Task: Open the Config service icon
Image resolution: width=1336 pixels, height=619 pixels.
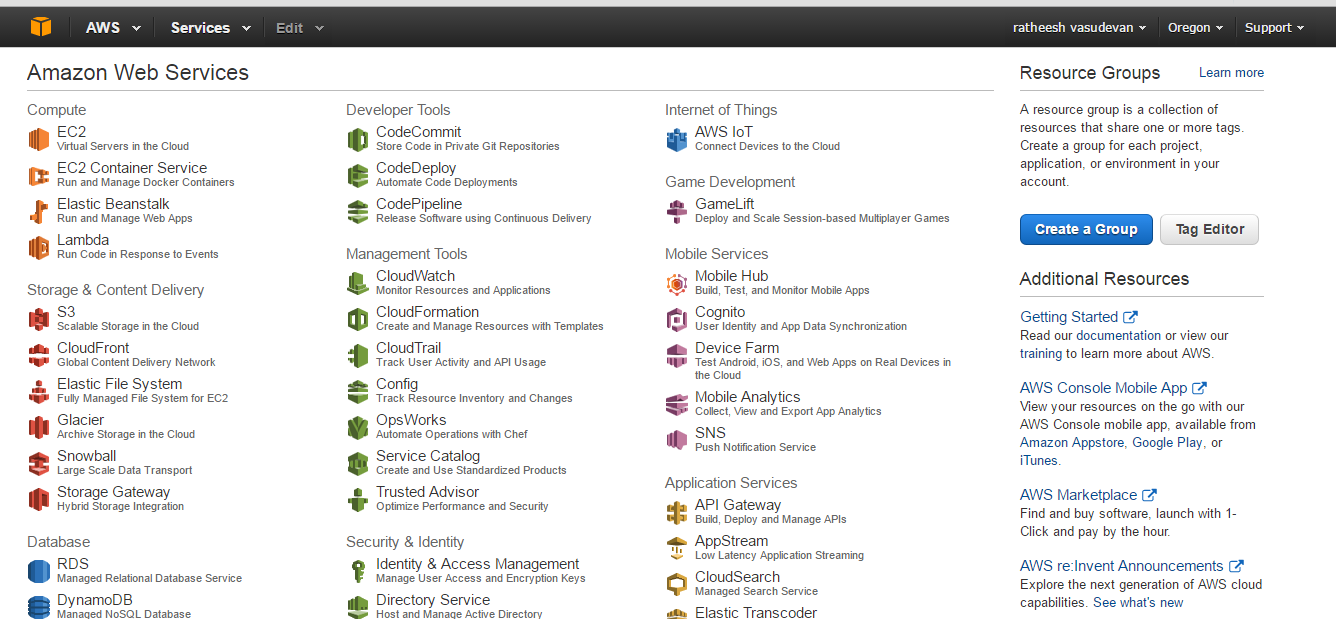Action: [x=358, y=391]
